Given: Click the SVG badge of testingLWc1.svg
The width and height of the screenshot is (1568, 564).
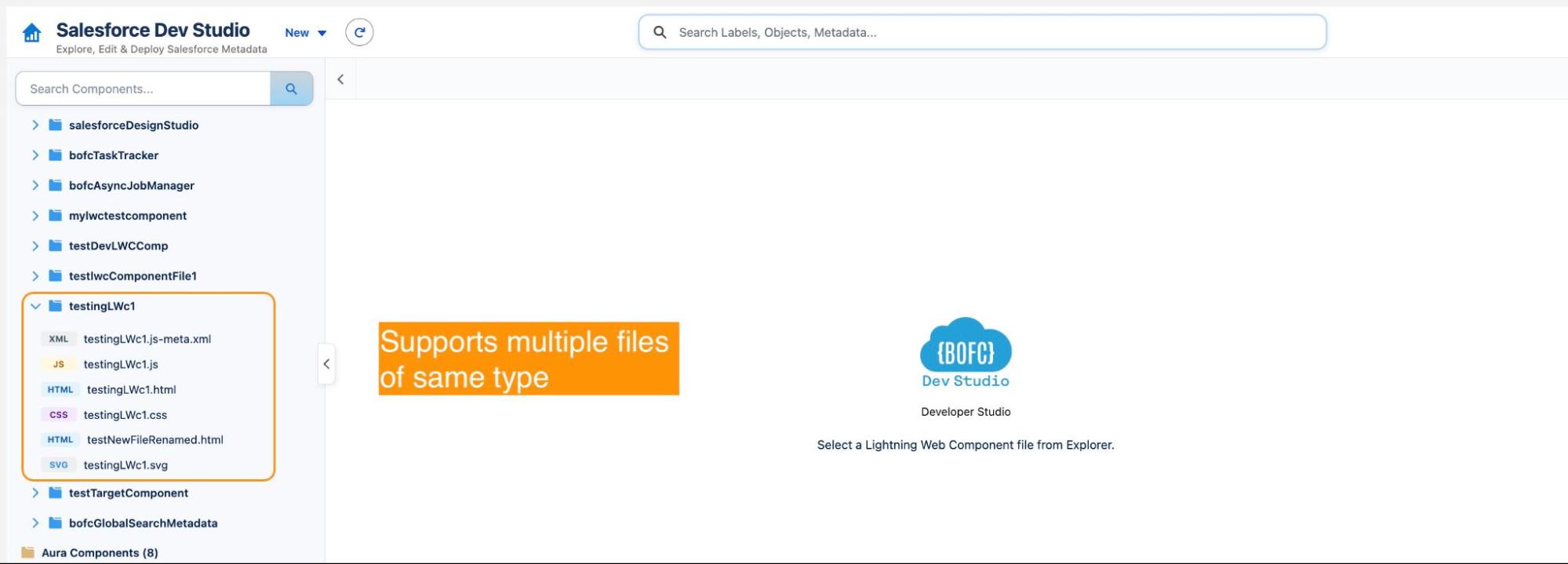Looking at the screenshot, I should coord(59,464).
